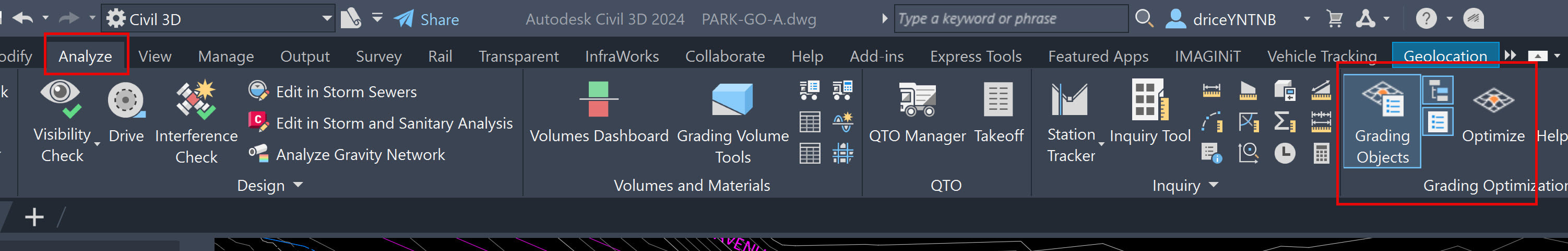1568x251 pixels.
Task: Switch to the InfraWorks tab
Action: pos(622,56)
